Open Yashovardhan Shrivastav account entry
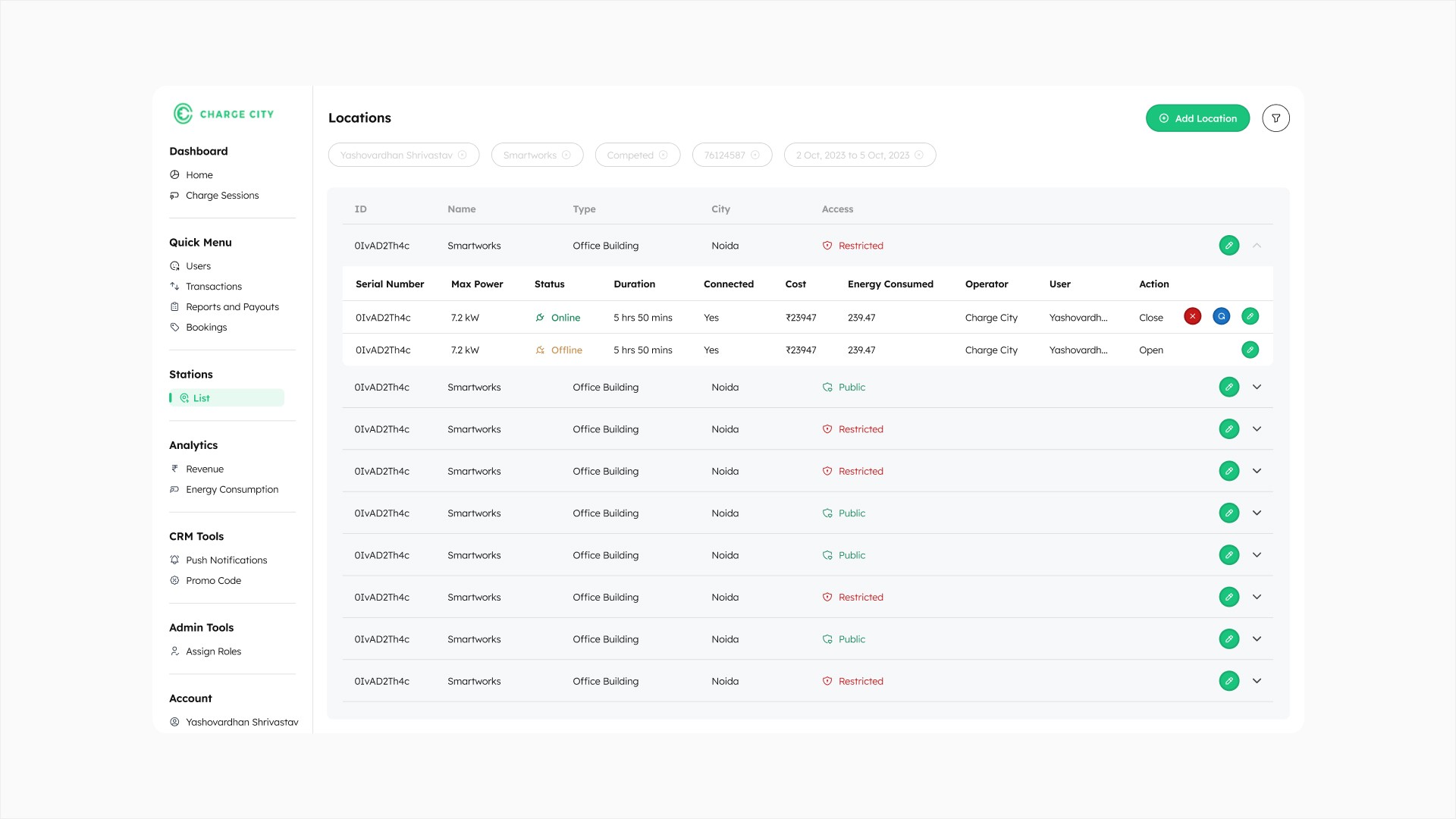This screenshot has height=819, width=1456. [241, 722]
